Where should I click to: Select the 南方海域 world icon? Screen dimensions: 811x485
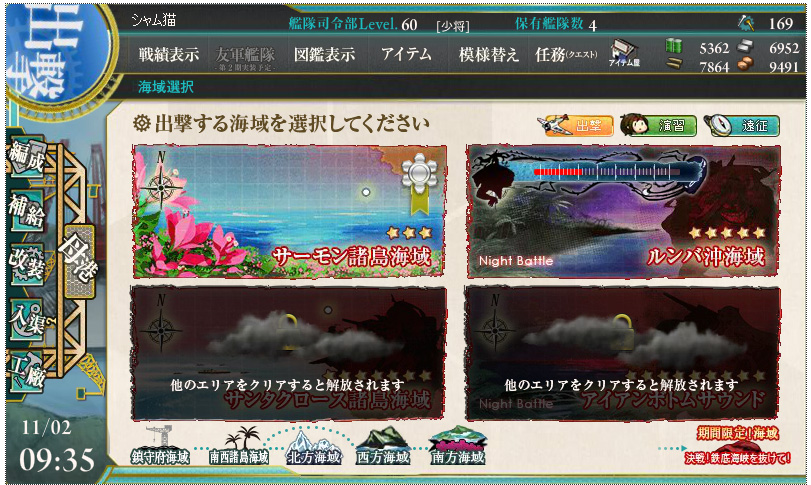458,446
